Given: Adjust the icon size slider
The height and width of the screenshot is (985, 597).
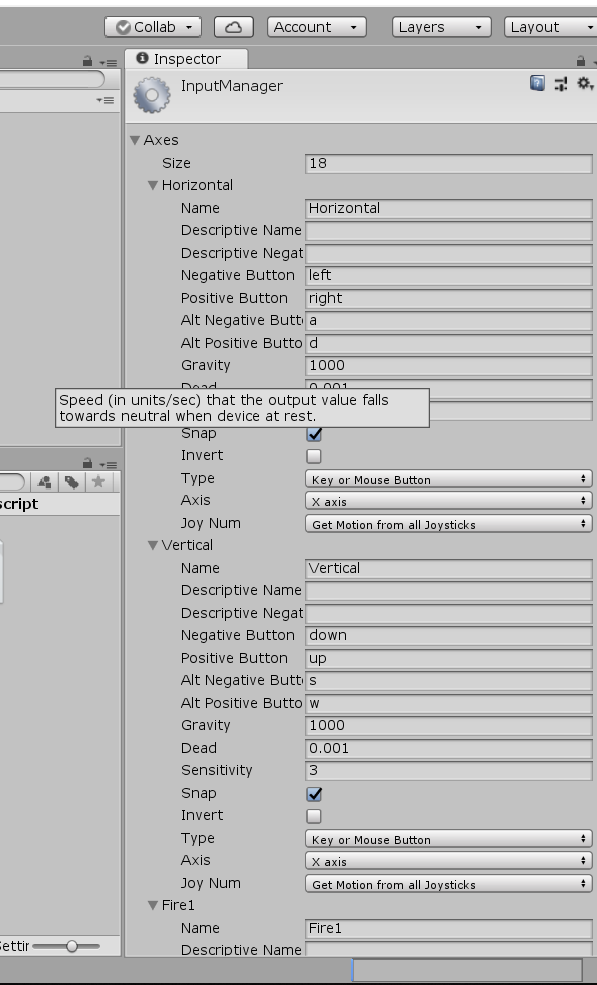Looking at the screenshot, I should [x=67, y=945].
